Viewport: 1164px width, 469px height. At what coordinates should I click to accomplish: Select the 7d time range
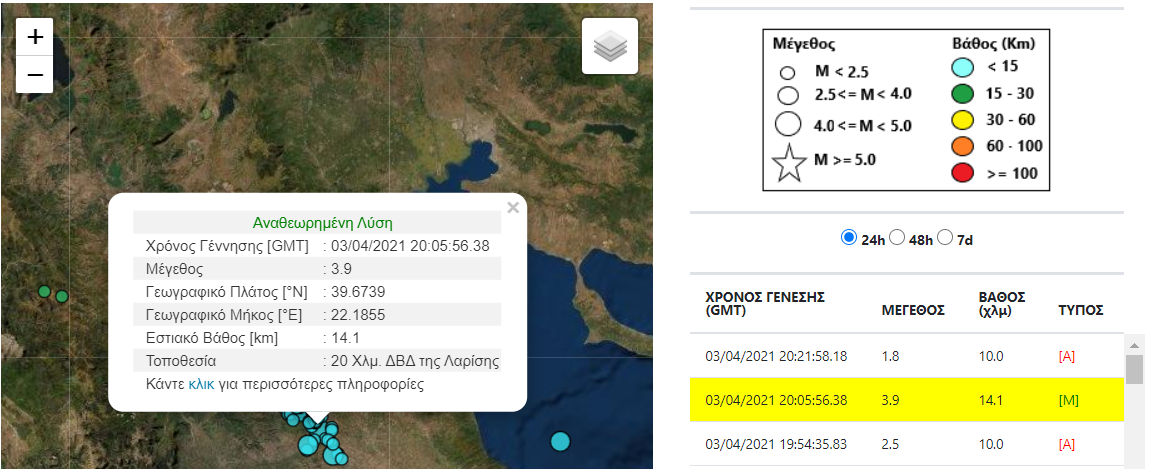click(x=945, y=238)
